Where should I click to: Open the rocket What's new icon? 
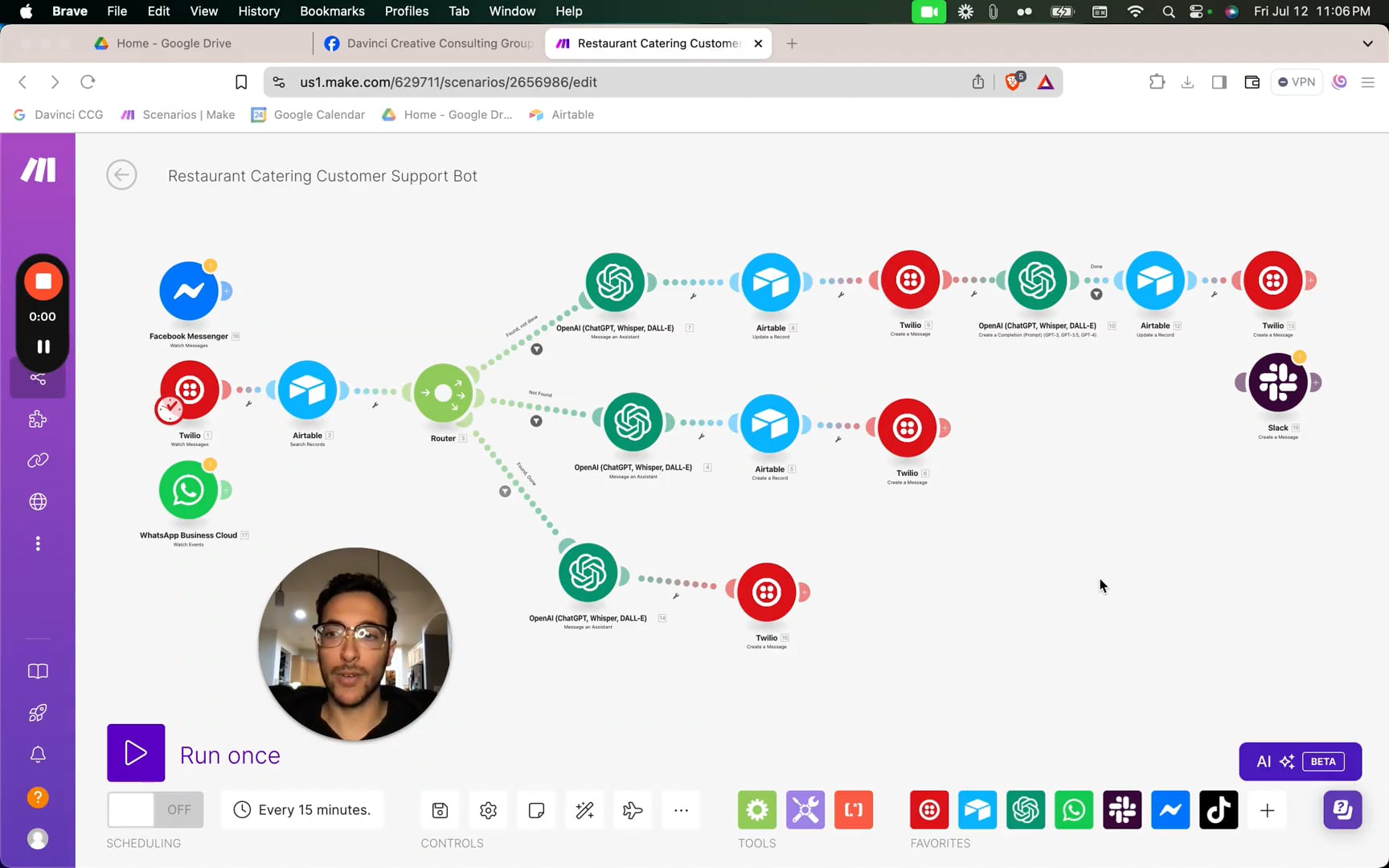click(x=38, y=713)
